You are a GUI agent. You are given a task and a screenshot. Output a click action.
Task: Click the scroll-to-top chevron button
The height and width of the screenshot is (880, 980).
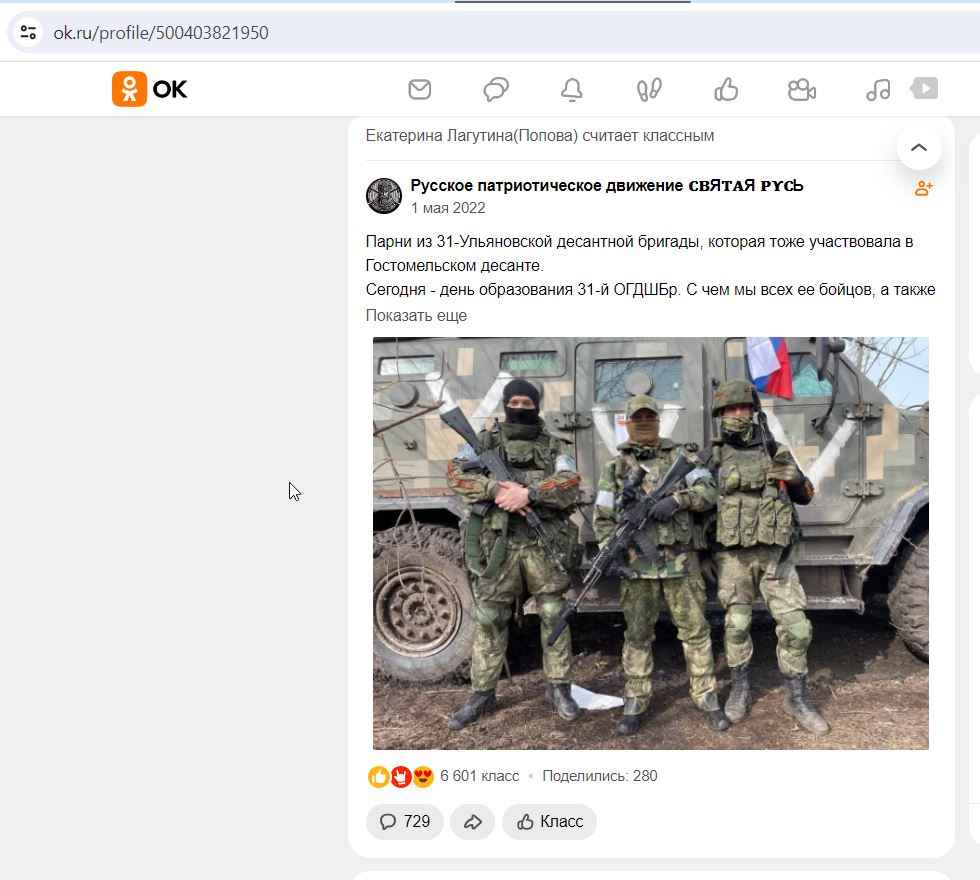[x=919, y=148]
